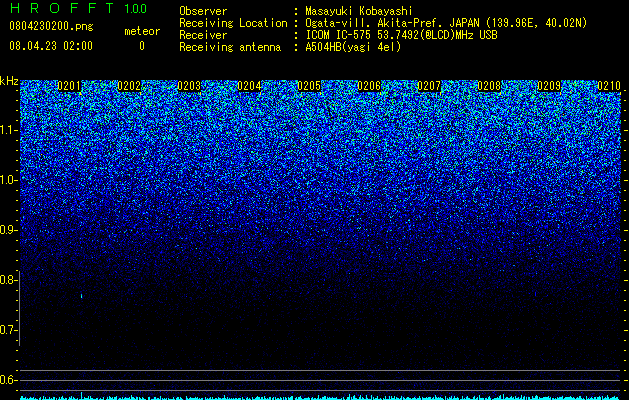This screenshot has height=400, width=629.
Task: Select the 0203 time label
Action: point(189,86)
